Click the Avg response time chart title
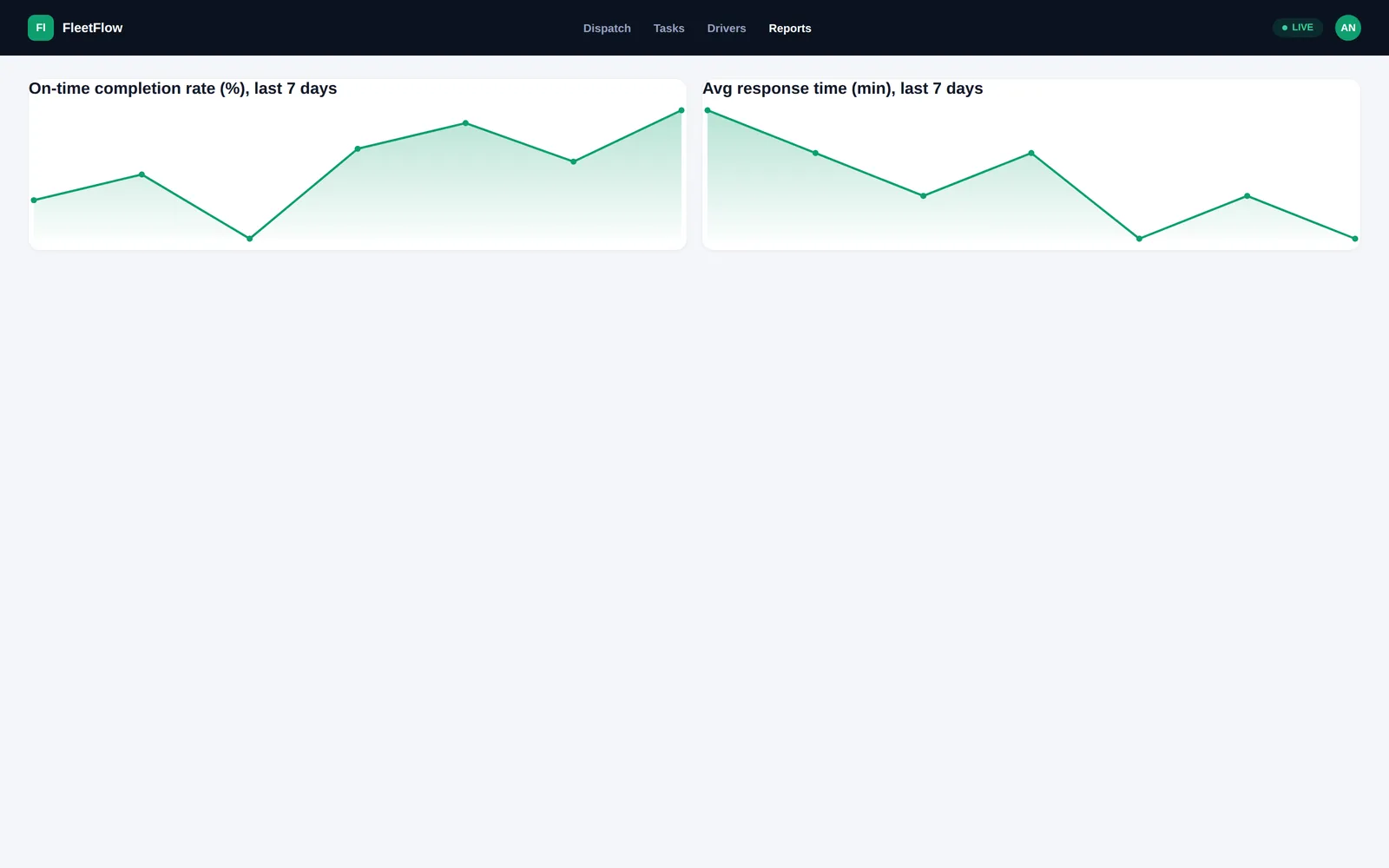 [x=842, y=89]
